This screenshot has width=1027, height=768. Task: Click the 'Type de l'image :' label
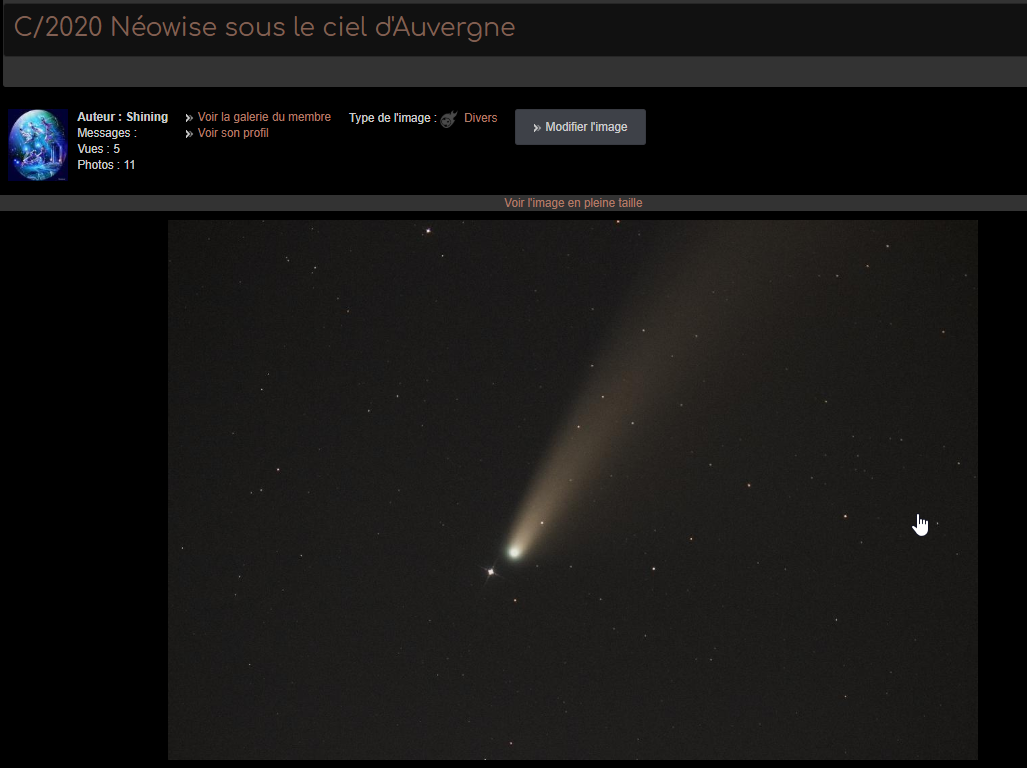(x=392, y=118)
